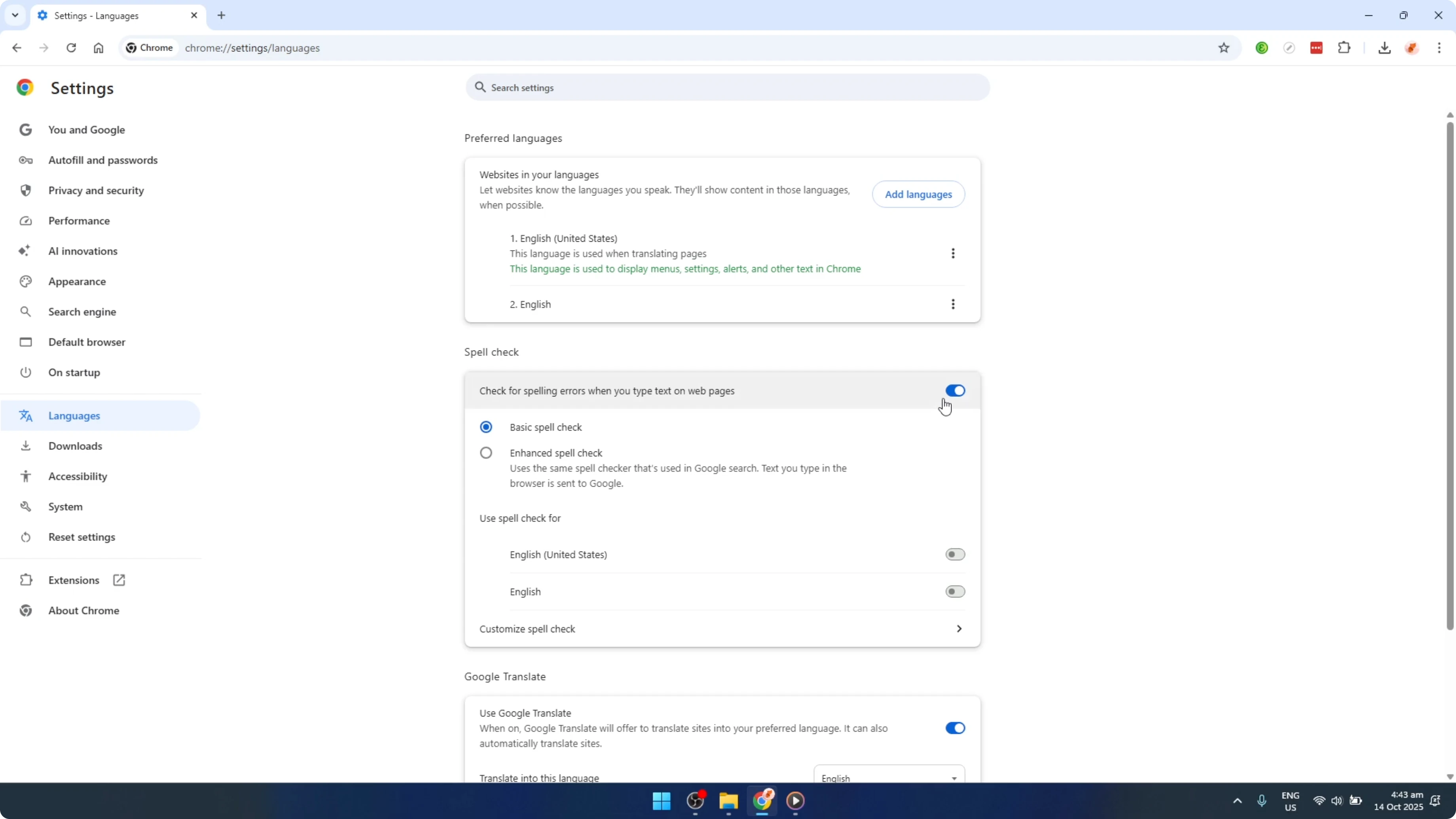Viewport: 1456px width, 819px height.
Task: Toggle spell check for English (United States)
Action: click(x=955, y=554)
